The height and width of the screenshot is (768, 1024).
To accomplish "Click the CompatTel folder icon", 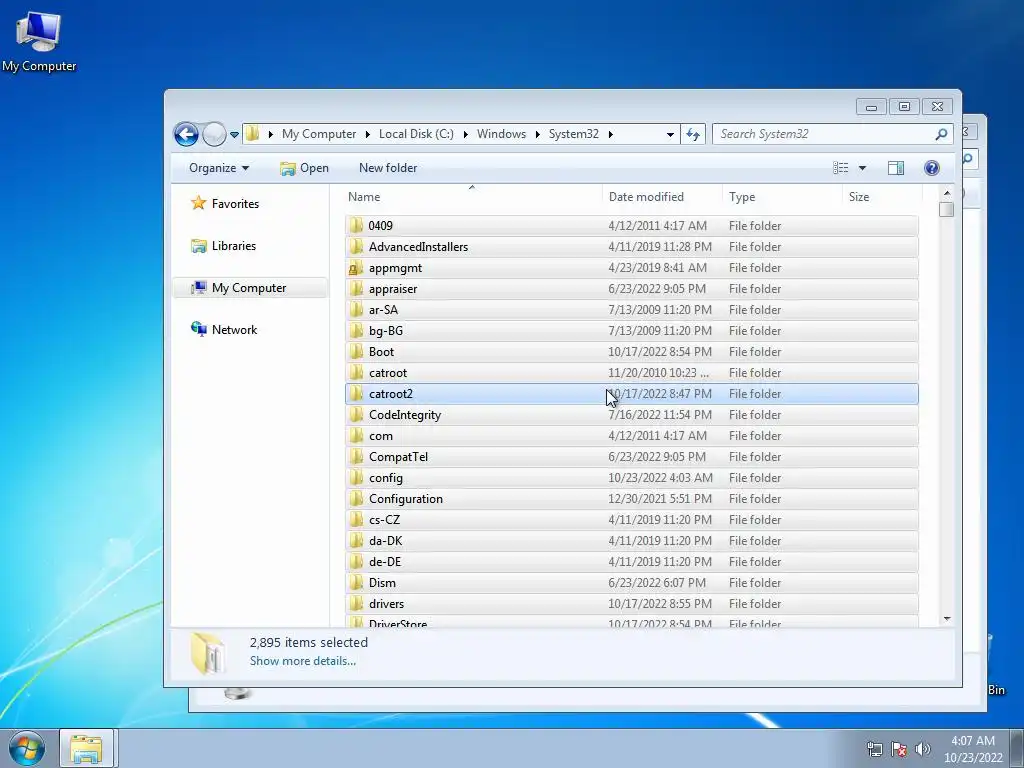I will (x=356, y=456).
